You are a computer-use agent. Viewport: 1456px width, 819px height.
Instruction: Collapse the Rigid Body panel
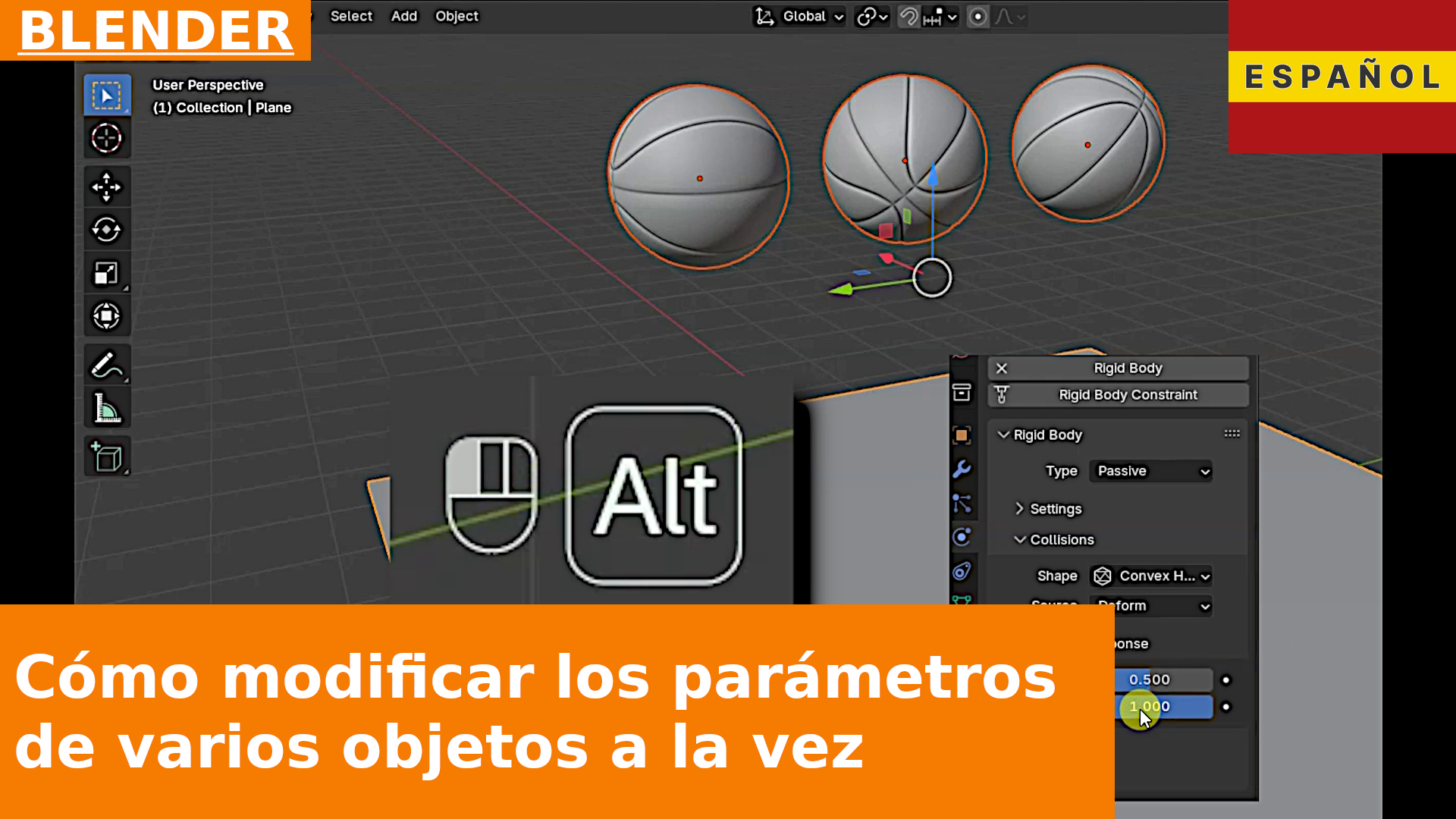pyautogui.click(x=1004, y=435)
